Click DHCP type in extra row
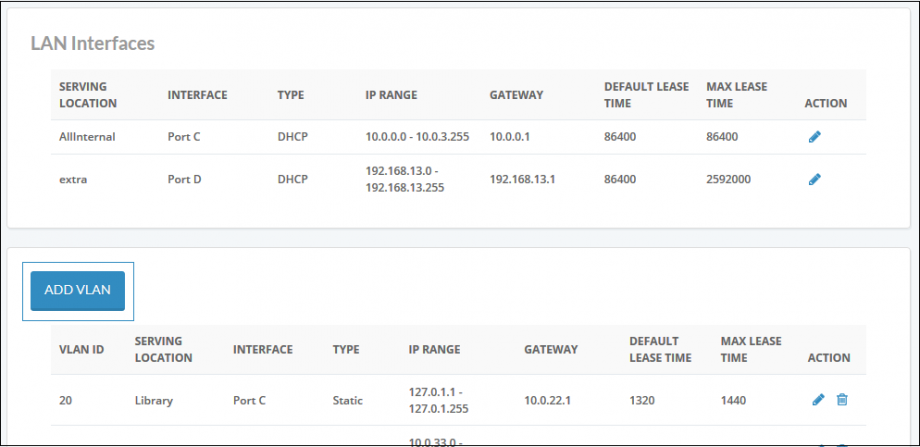The image size is (920, 447). click(292, 180)
